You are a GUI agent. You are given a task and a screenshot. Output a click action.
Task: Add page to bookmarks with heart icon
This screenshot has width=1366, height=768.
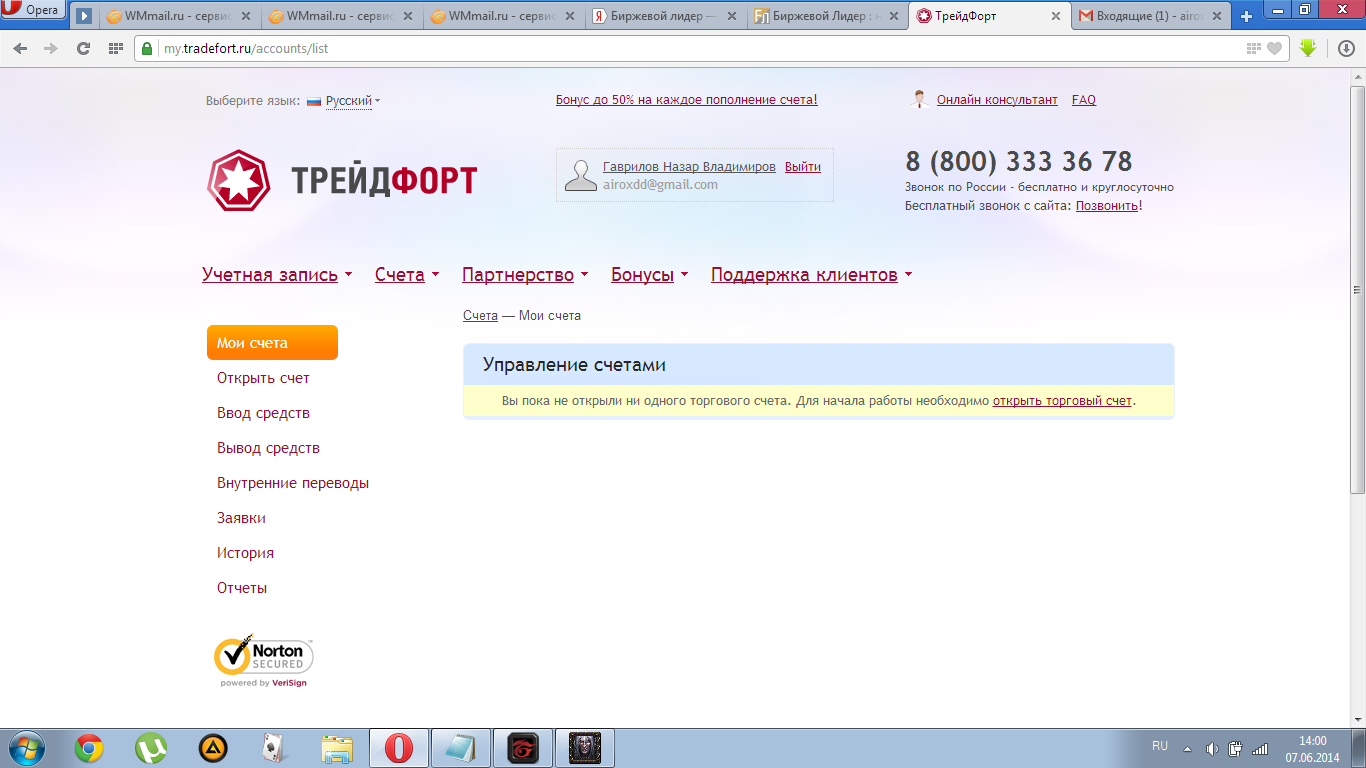point(1274,48)
